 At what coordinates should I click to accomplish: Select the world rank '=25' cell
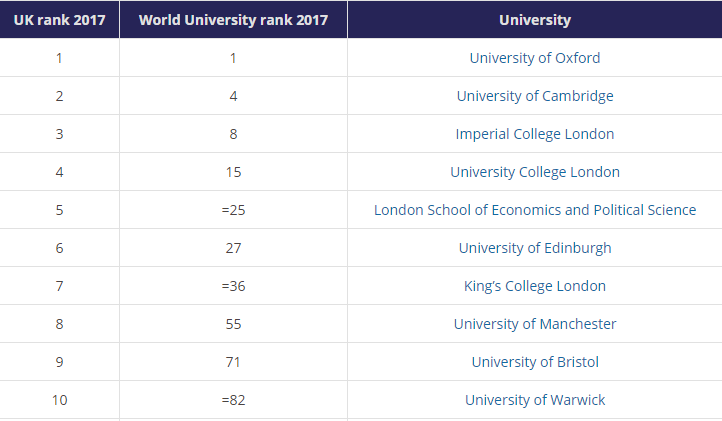pyautogui.click(x=233, y=210)
